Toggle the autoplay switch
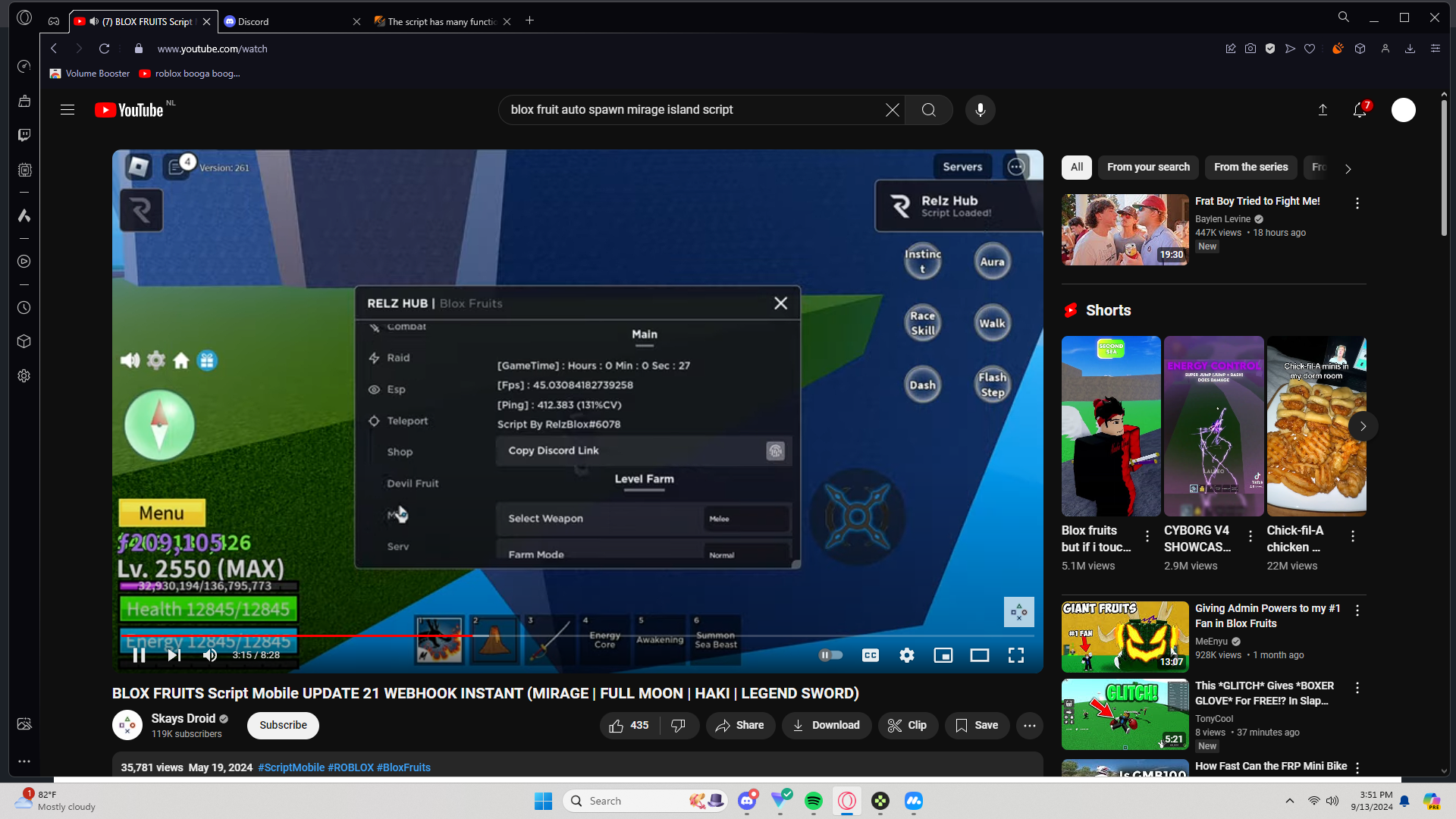This screenshot has height=819, width=1456. coord(831,655)
